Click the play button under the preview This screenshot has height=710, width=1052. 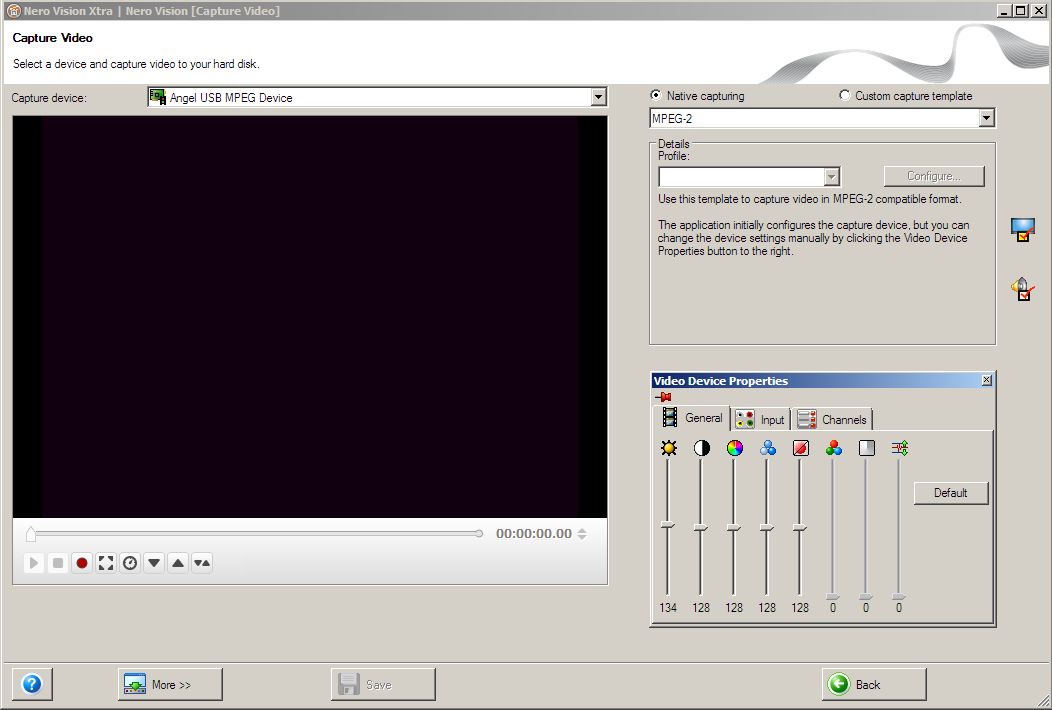tap(34, 563)
